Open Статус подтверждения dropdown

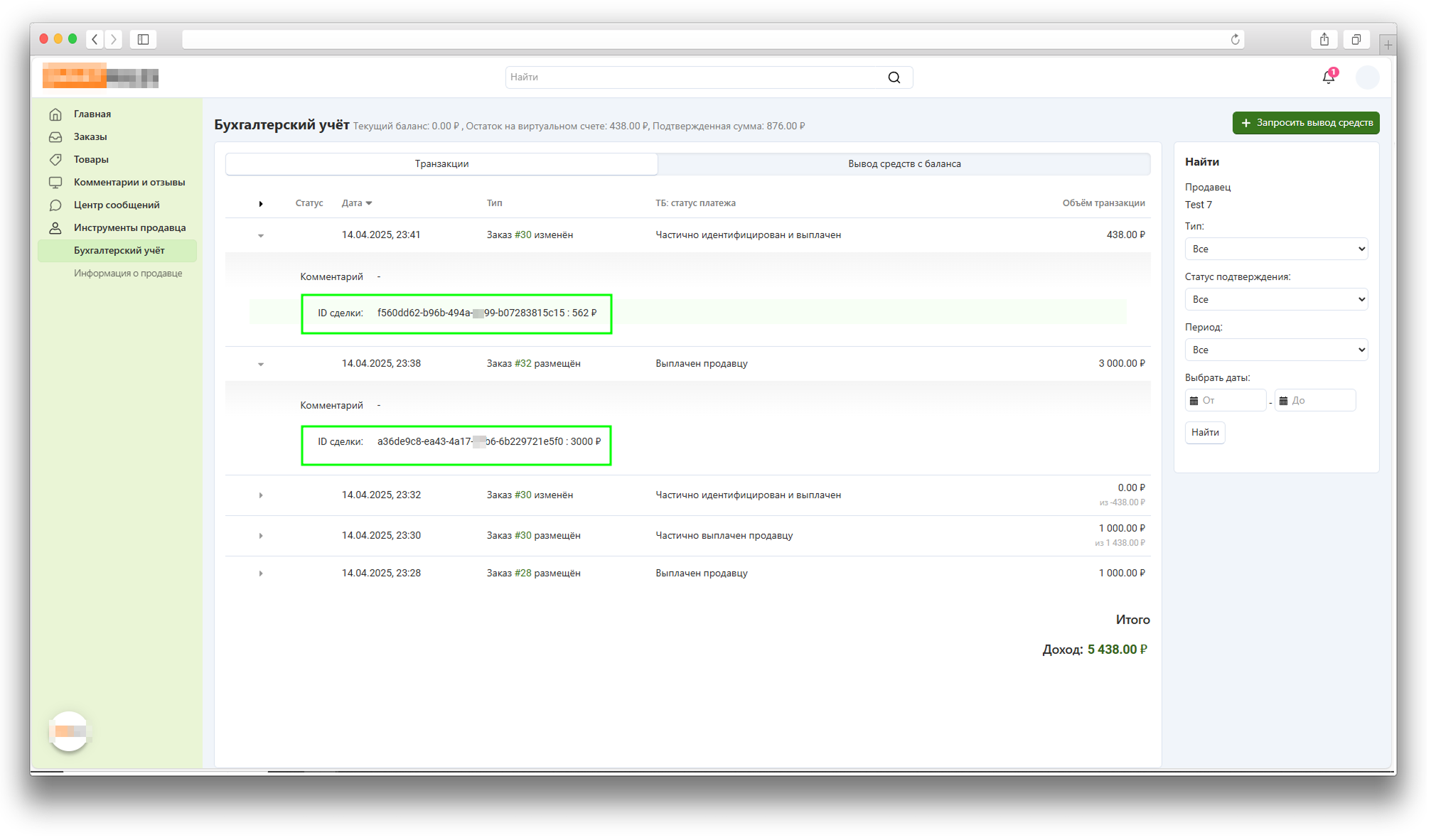pyautogui.click(x=1275, y=299)
